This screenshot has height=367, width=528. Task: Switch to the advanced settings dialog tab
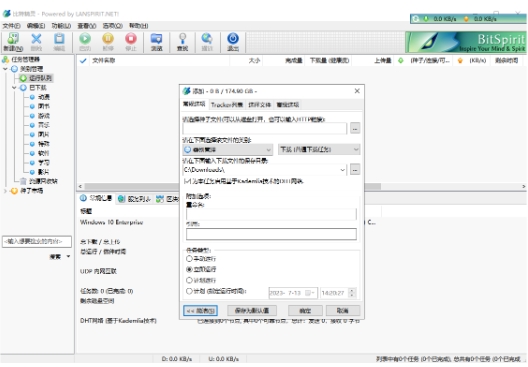[288, 105]
